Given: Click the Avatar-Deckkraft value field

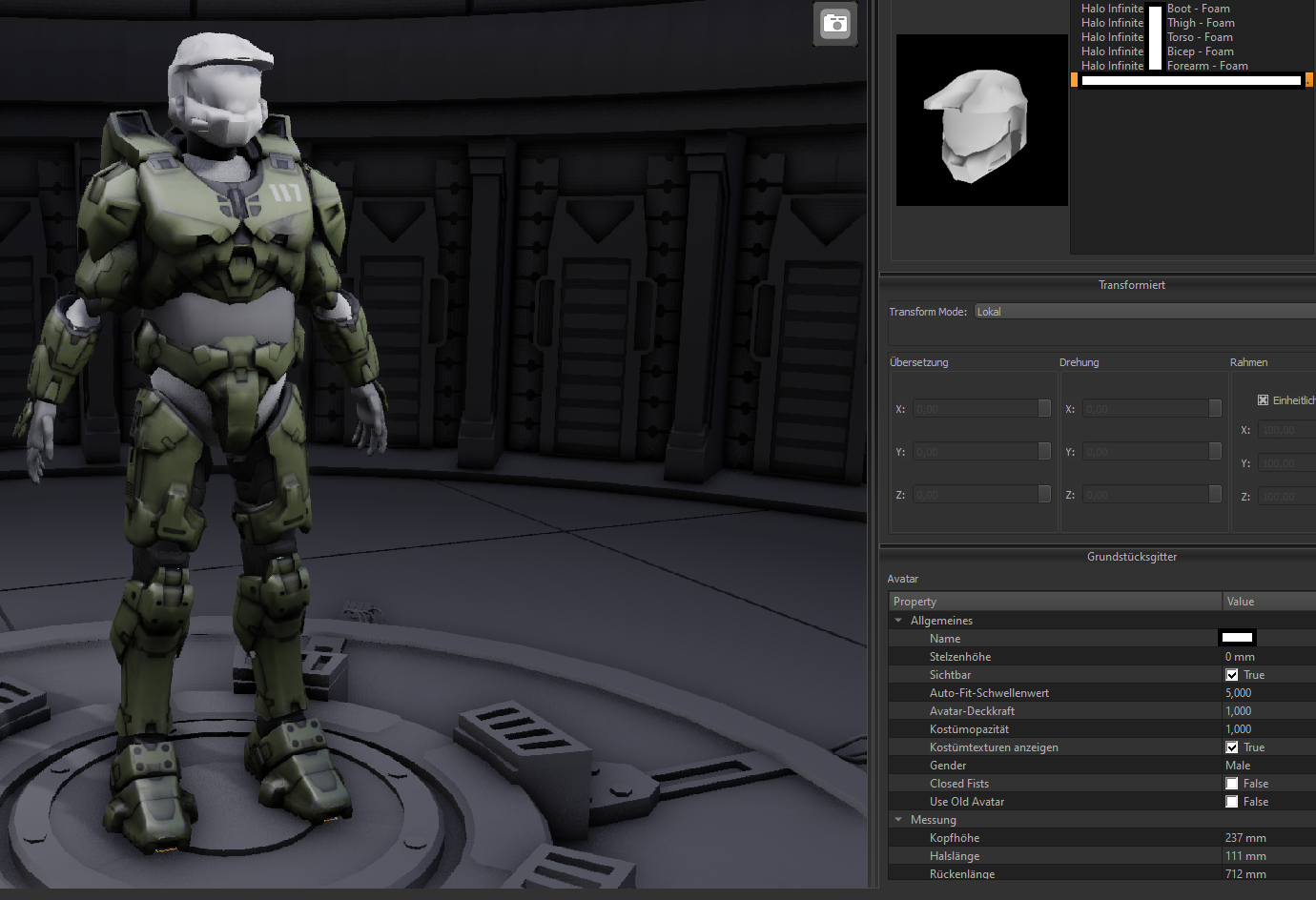Looking at the screenshot, I should [1238, 711].
